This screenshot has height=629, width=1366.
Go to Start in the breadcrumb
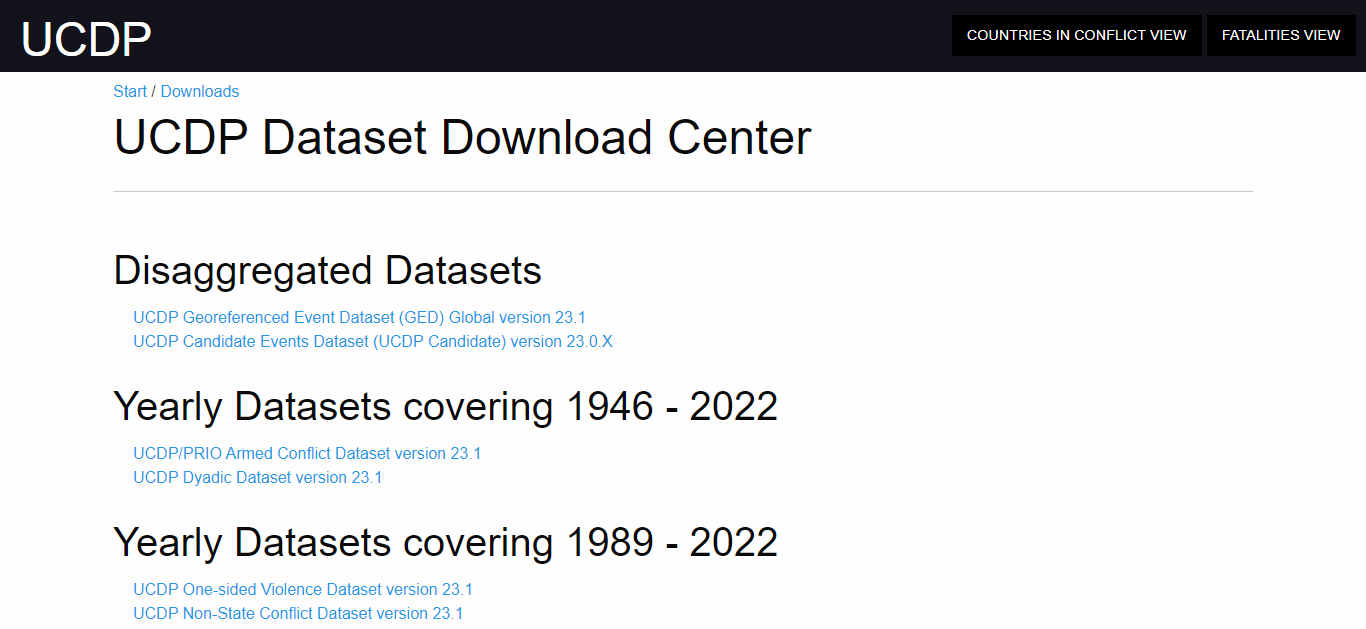tap(130, 91)
